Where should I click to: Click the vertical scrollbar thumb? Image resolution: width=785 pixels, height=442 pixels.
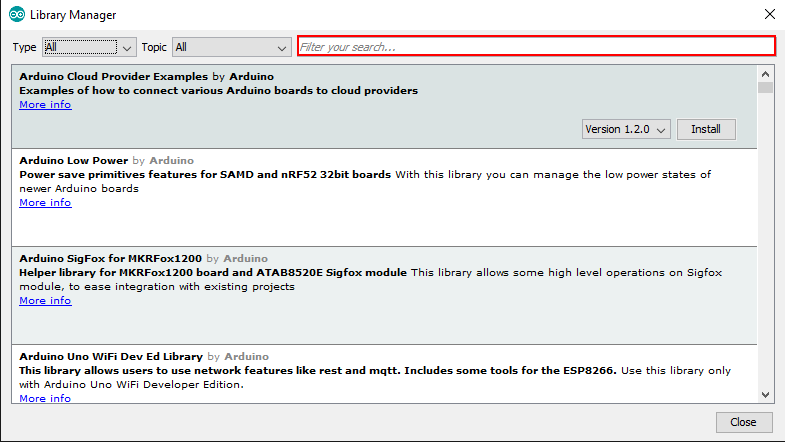(x=765, y=88)
